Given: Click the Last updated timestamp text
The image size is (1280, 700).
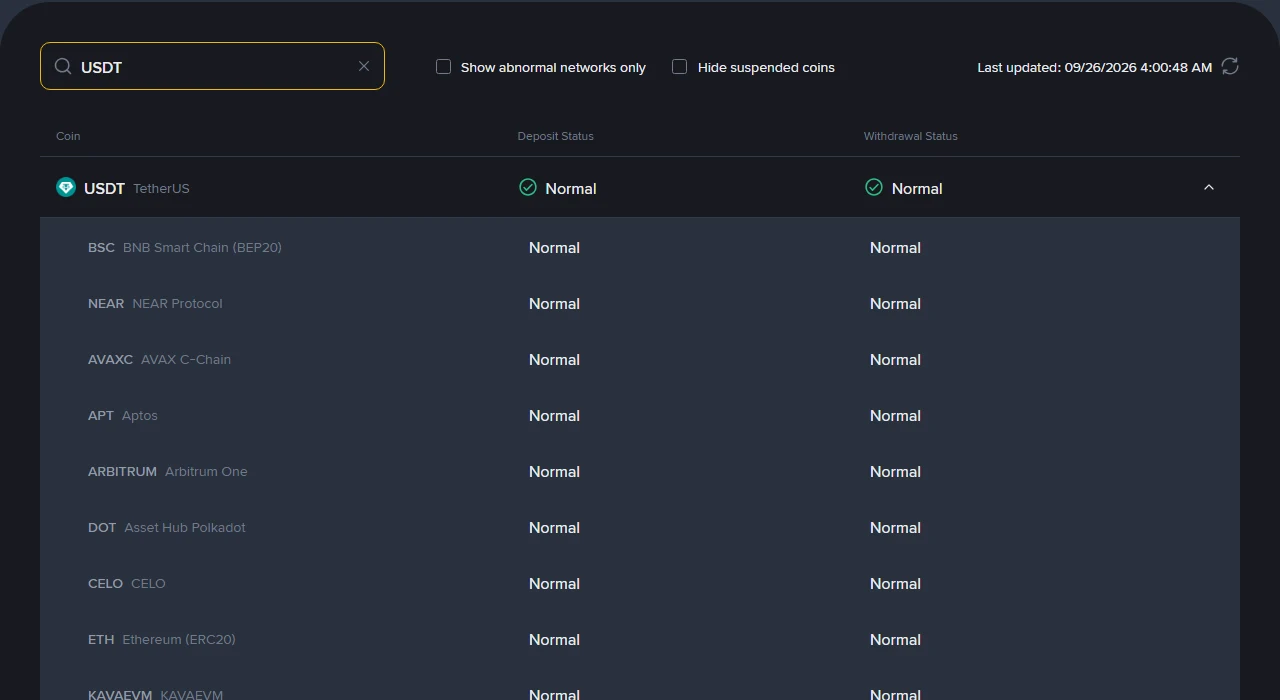Looking at the screenshot, I should (1094, 67).
